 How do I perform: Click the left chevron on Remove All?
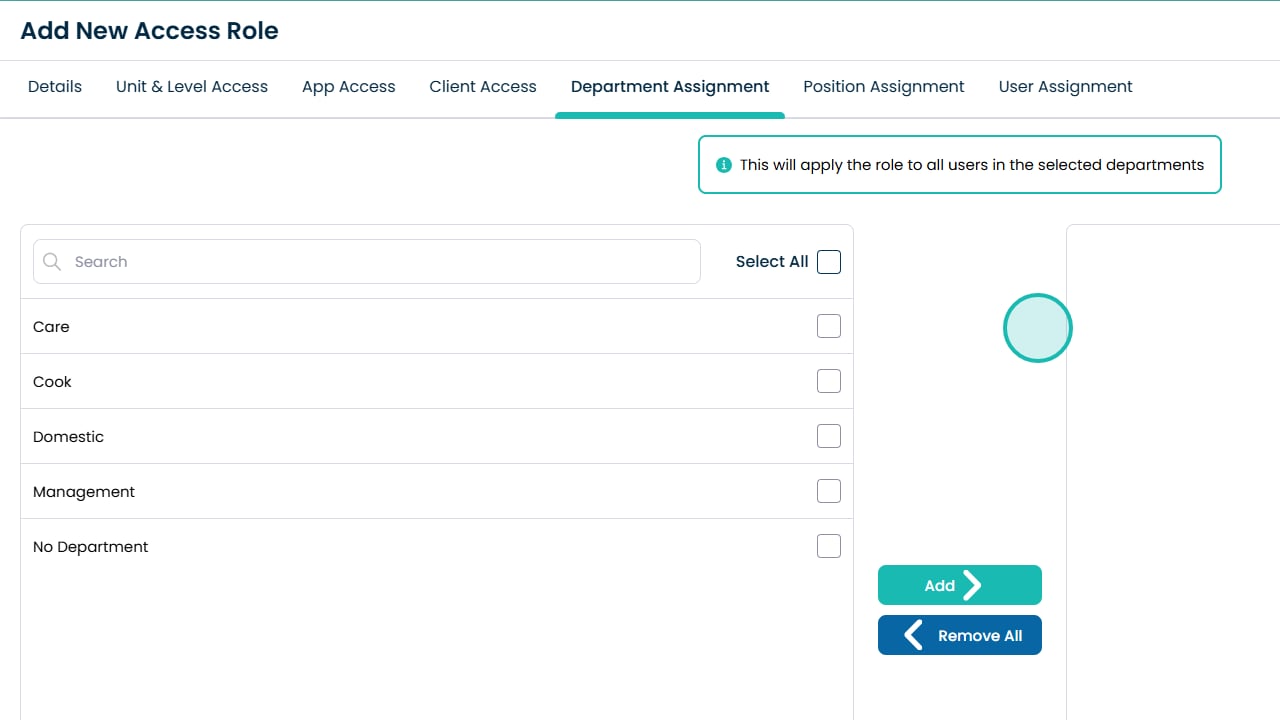point(913,635)
